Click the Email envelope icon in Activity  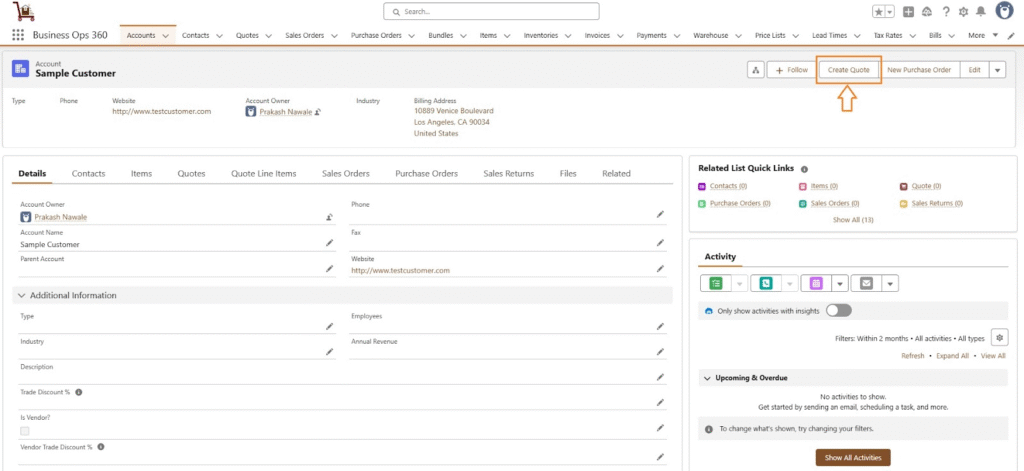866,283
